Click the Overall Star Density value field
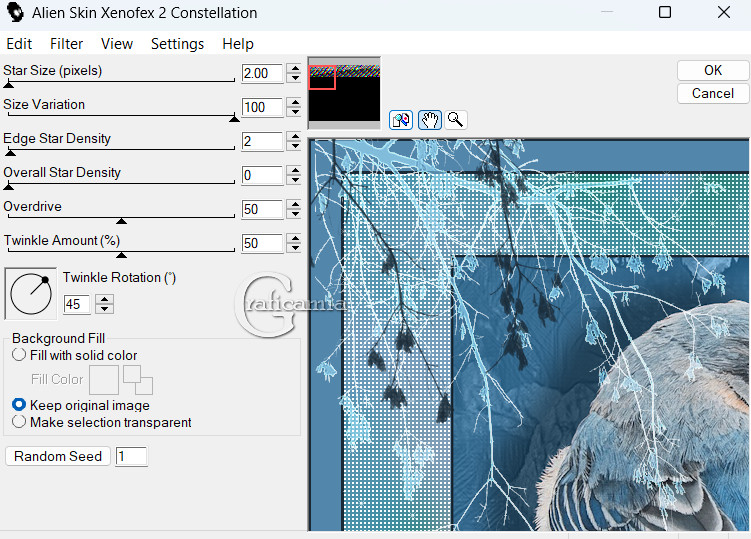751x539 pixels. [x=262, y=175]
